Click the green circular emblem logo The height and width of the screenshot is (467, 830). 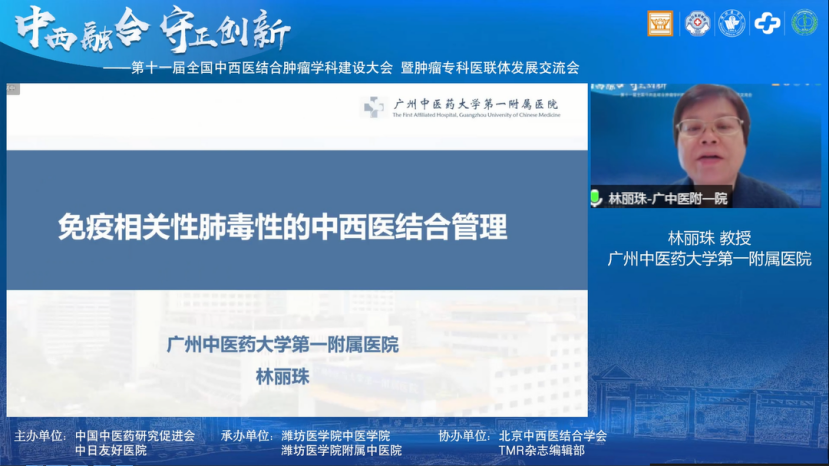coord(804,23)
